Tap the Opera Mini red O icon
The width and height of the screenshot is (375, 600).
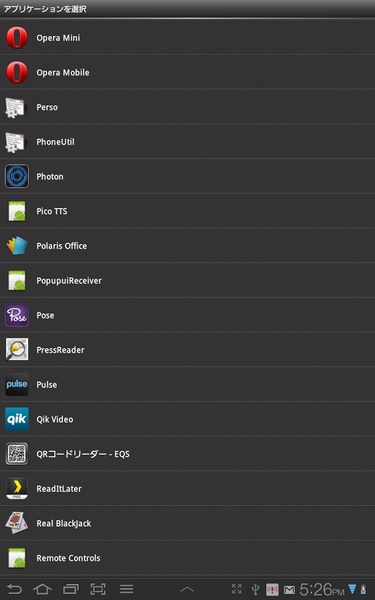click(17, 38)
